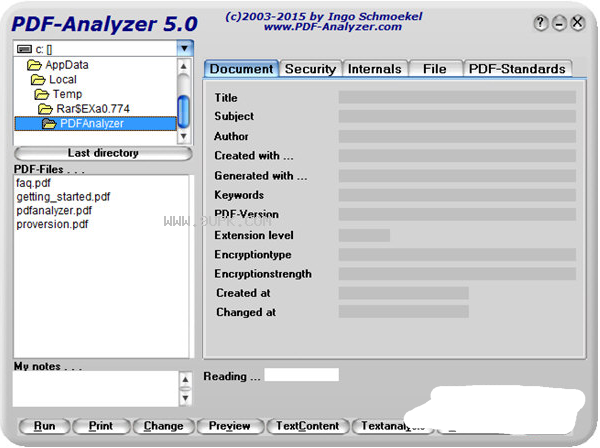Select the Temp folder in the tree
Screen dimensions: 600x448
67,94
